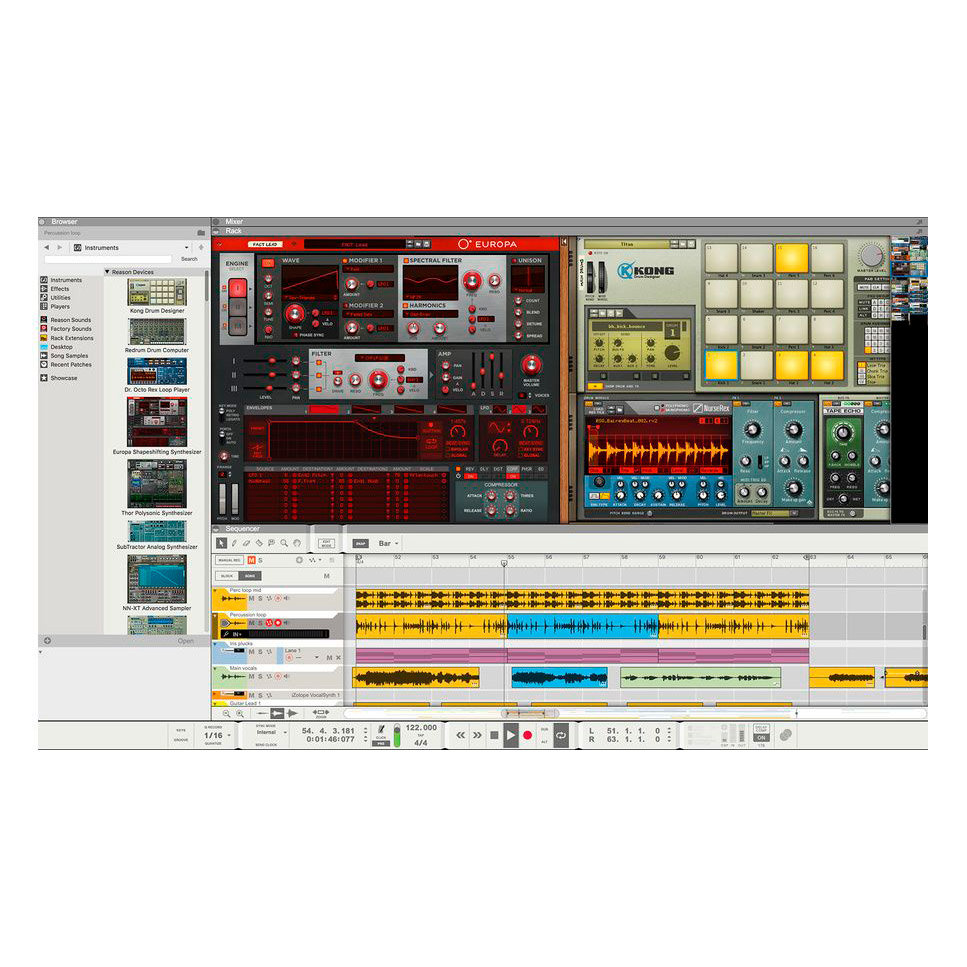Open the Bar snap value dropdown

click(x=389, y=543)
